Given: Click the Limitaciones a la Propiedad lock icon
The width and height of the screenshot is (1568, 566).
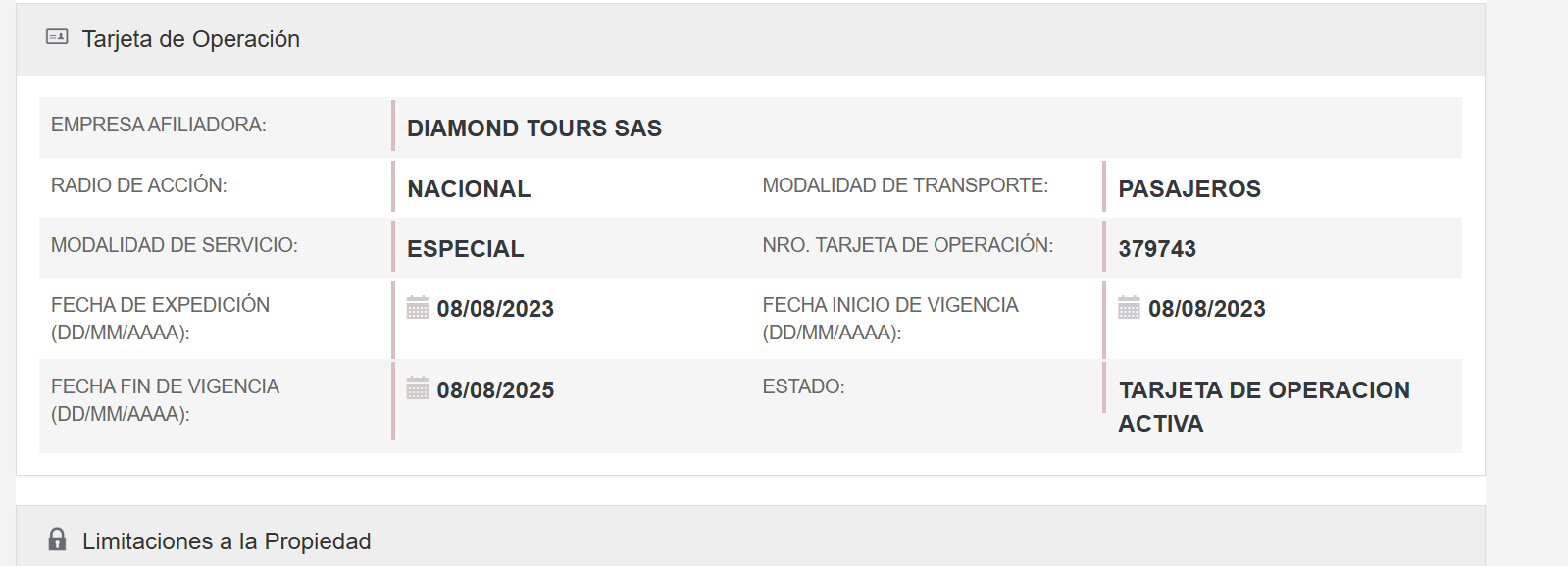Looking at the screenshot, I should point(58,540).
